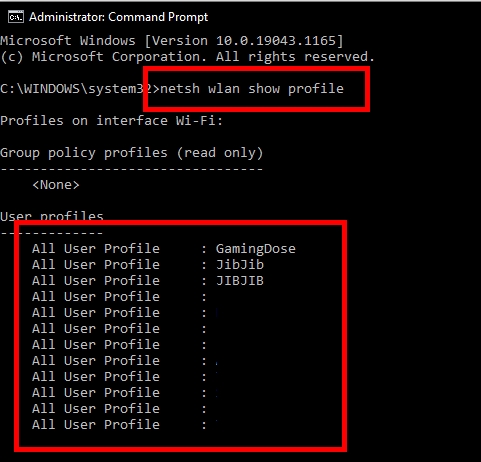Click the User profiles heading
481x462 pixels.
(x=52, y=216)
